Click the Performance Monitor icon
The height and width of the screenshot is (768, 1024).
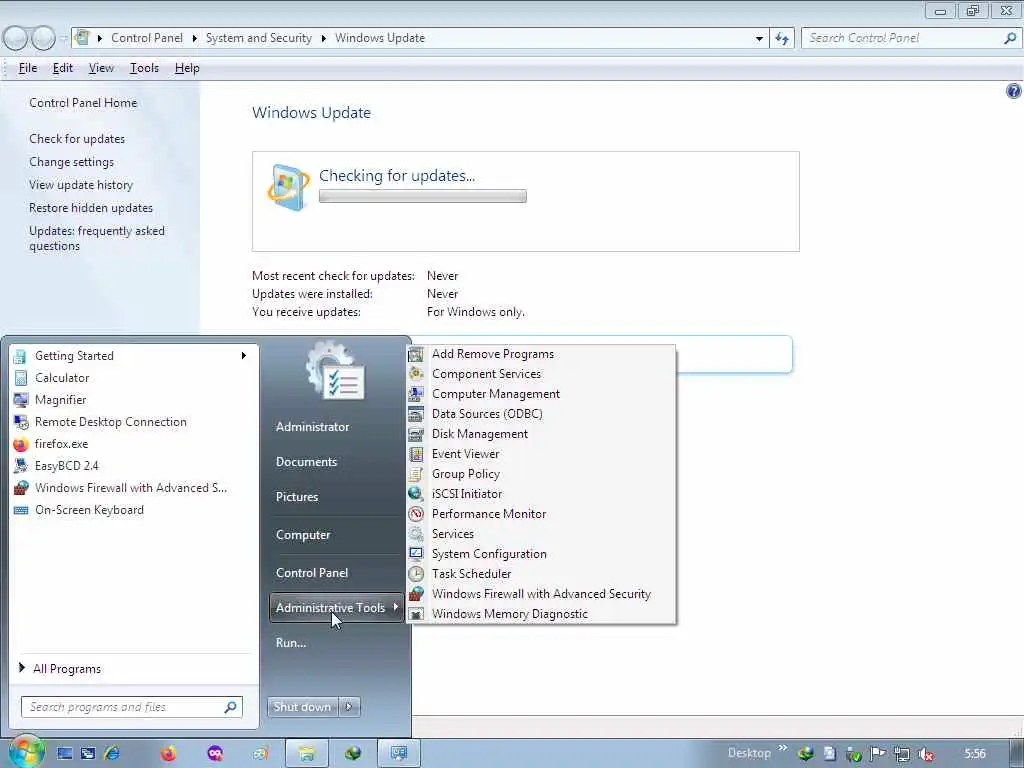(415, 514)
